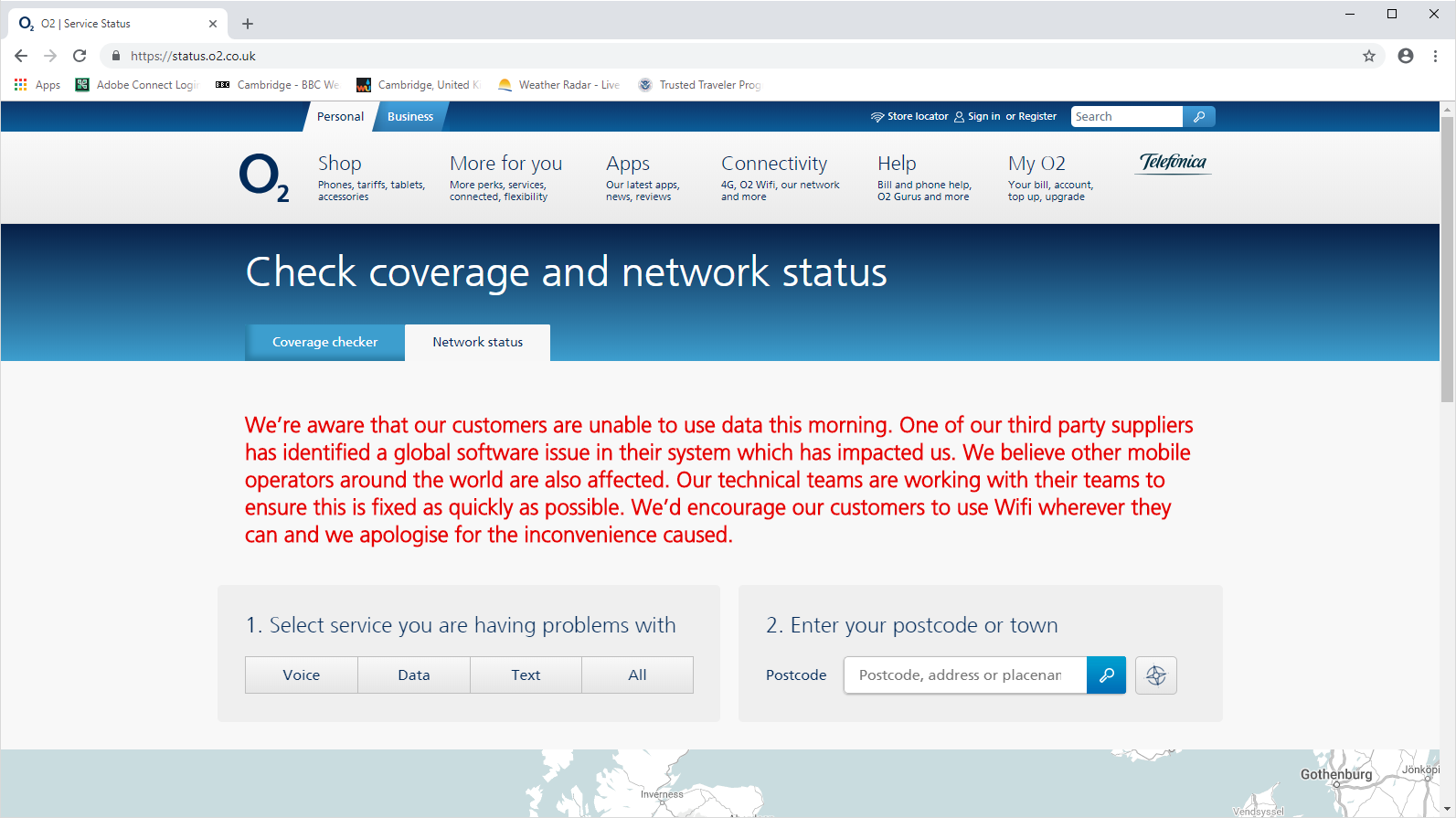Image resolution: width=1456 pixels, height=818 pixels.
Task: Switch to the Business tab
Action: tap(410, 117)
